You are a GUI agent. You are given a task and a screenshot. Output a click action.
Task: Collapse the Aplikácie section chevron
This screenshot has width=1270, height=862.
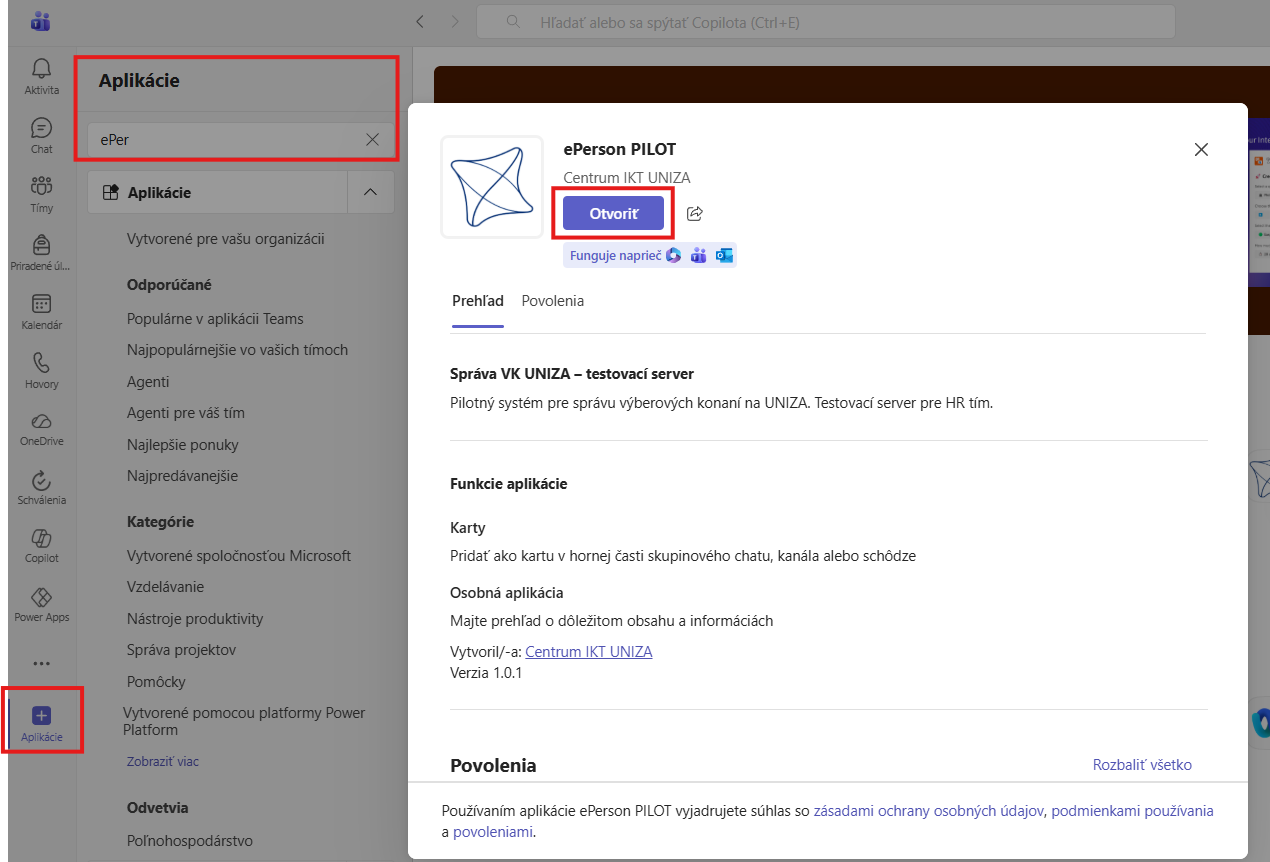point(370,192)
